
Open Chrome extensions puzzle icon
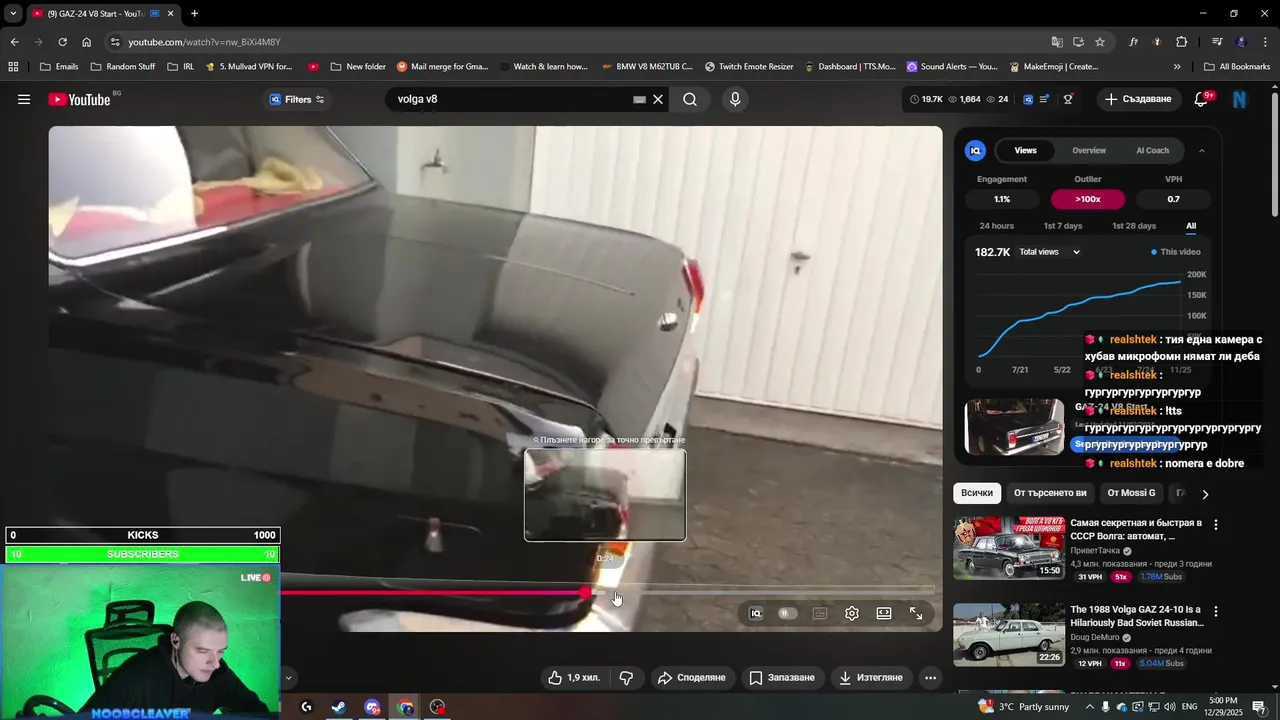[1182, 42]
